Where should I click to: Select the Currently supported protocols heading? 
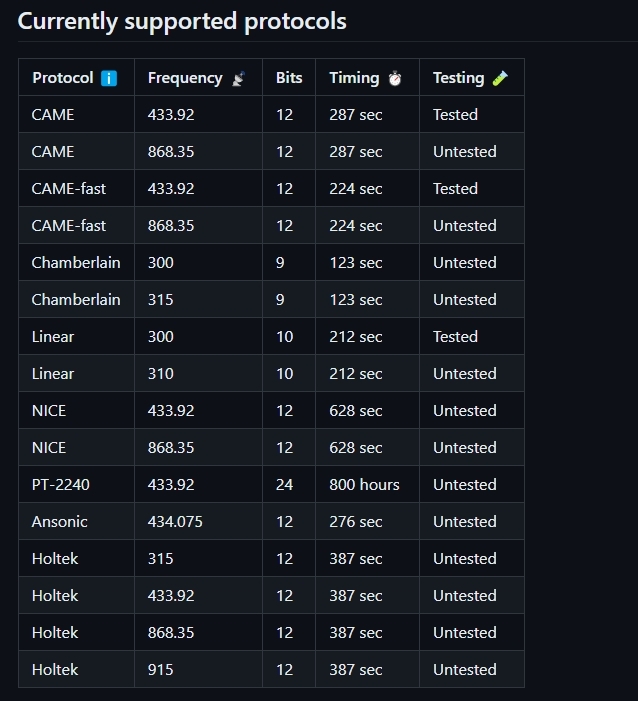pos(182,21)
